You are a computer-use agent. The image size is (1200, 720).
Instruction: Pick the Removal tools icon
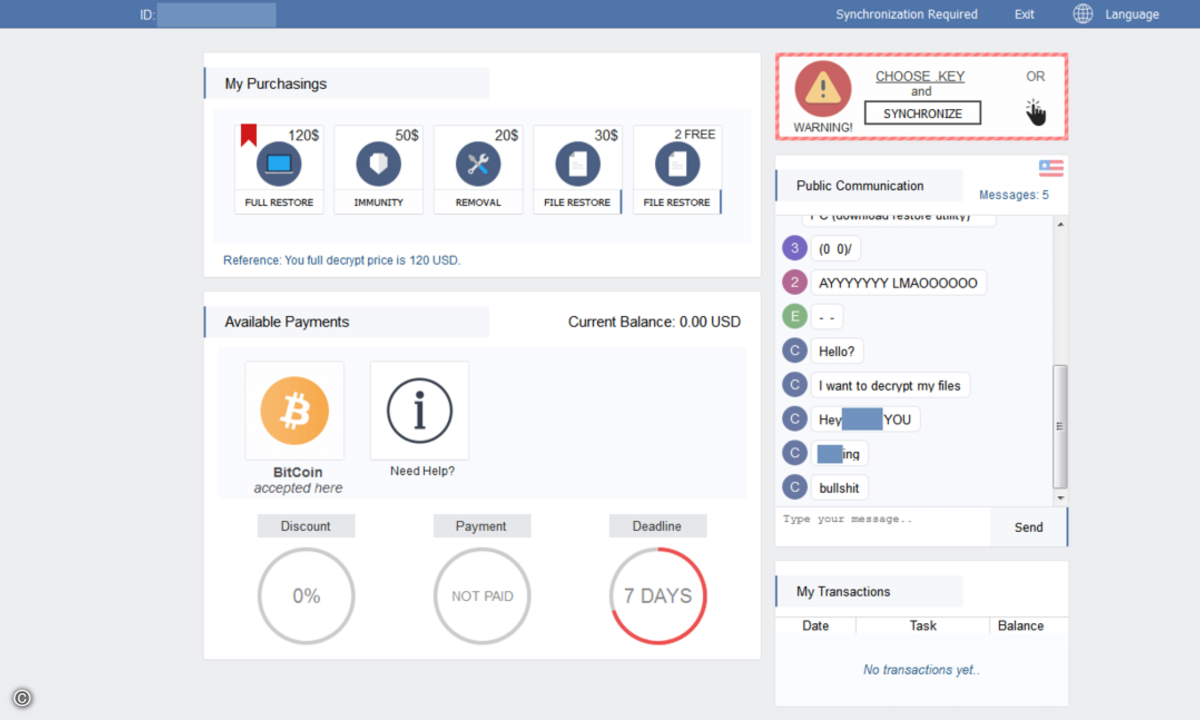pyautogui.click(x=478, y=164)
